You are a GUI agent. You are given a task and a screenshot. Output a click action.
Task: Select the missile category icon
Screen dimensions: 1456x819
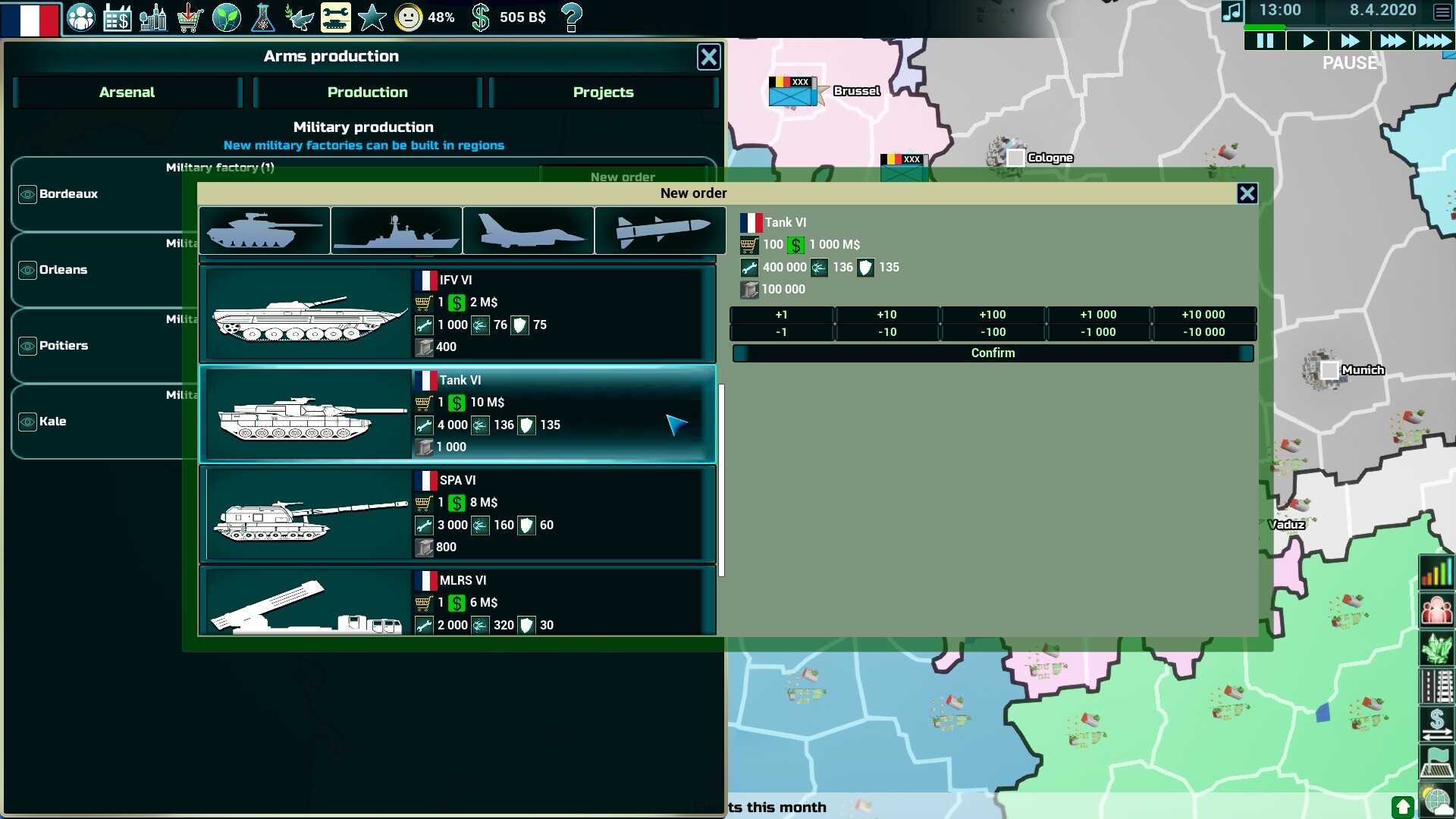click(661, 231)
